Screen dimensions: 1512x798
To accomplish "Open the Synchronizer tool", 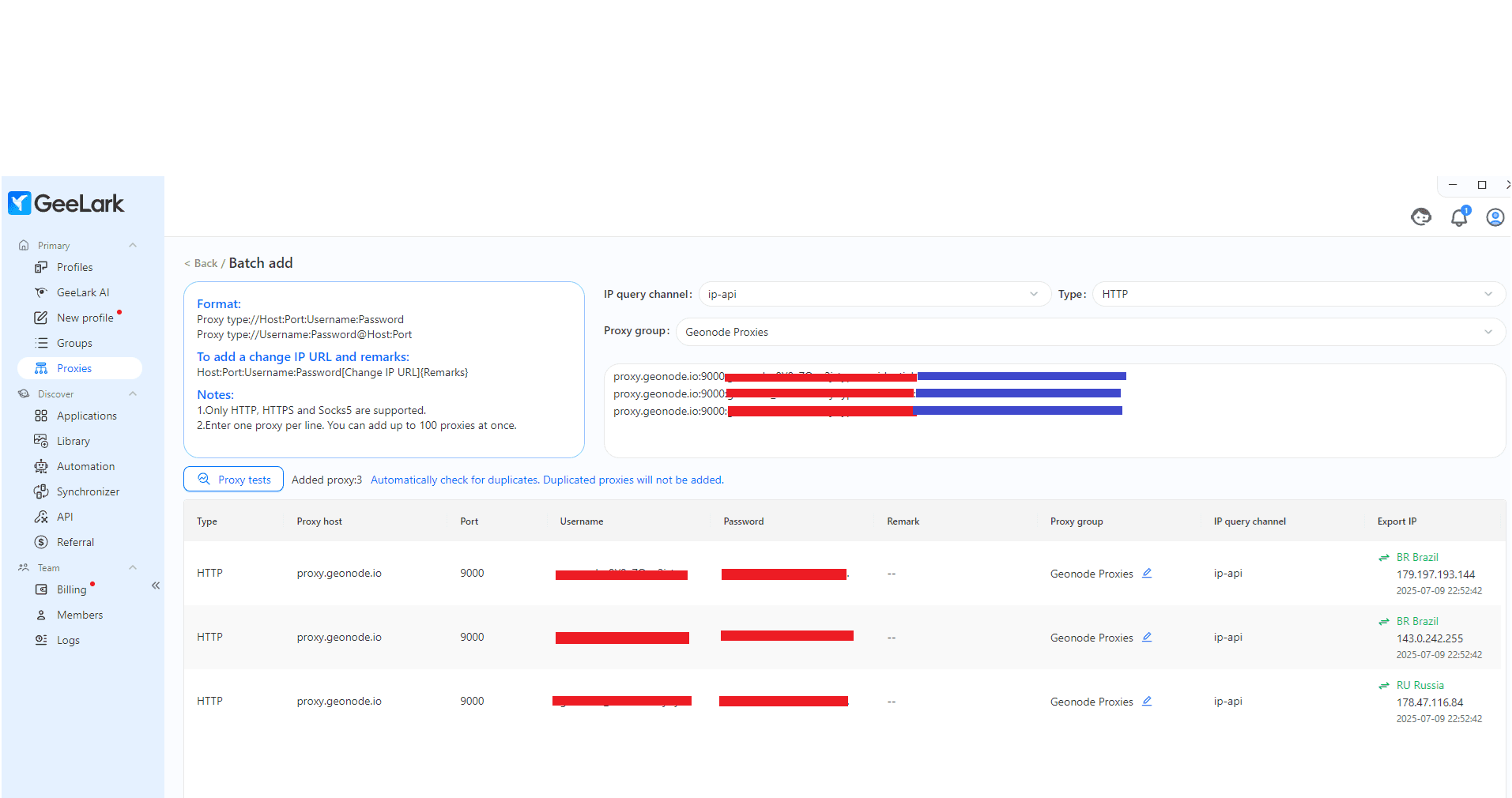I will click(88, 491).
